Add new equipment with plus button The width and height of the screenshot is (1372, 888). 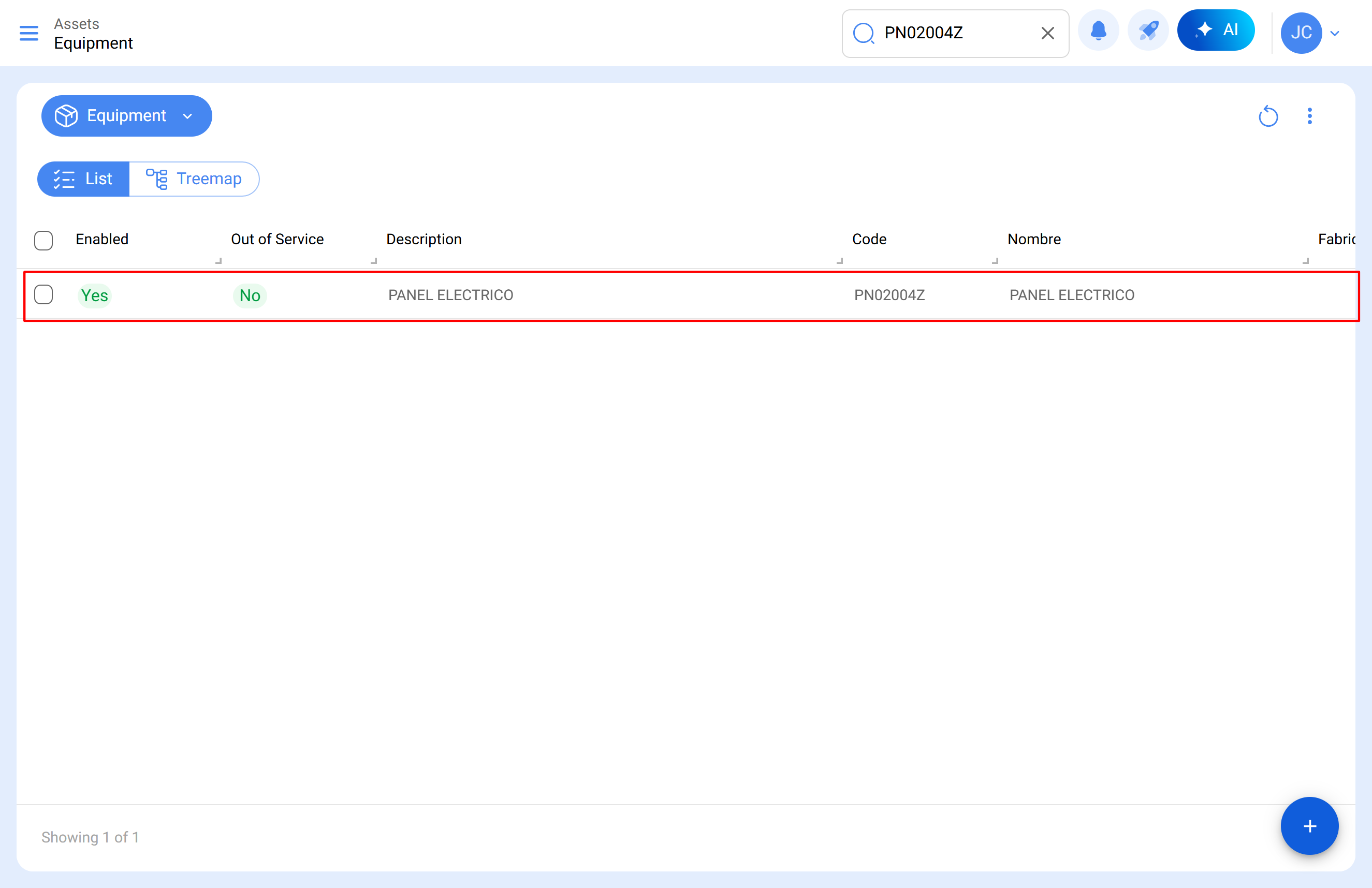(x=1309, y=826)
